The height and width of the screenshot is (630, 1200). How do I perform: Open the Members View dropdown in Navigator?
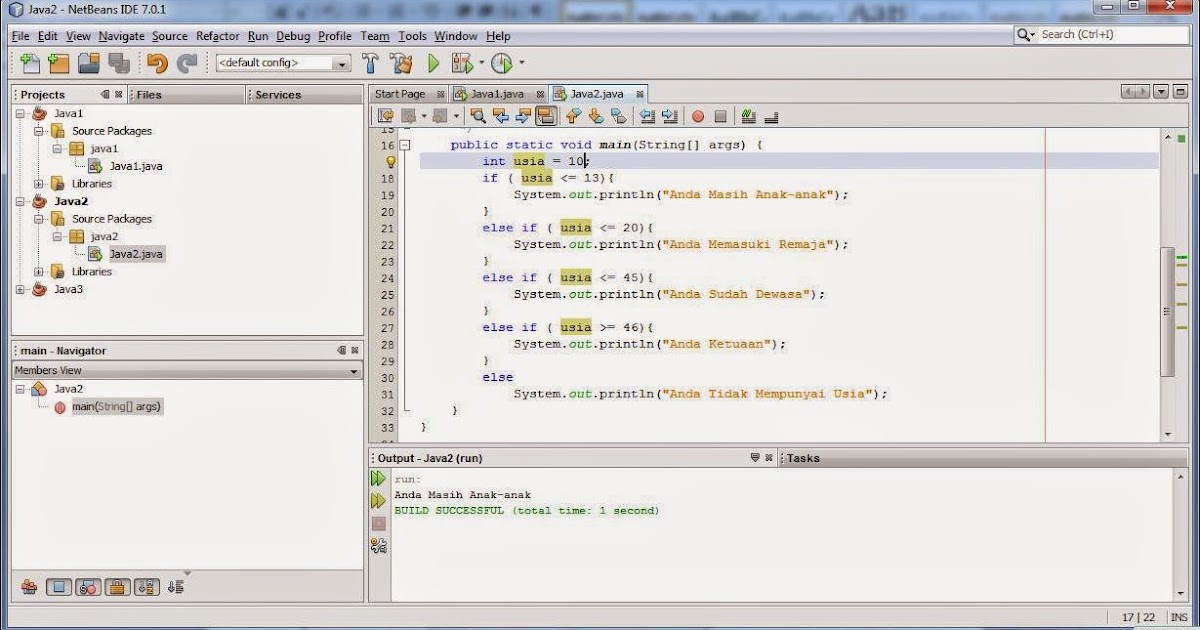click(x=353, y=370)
